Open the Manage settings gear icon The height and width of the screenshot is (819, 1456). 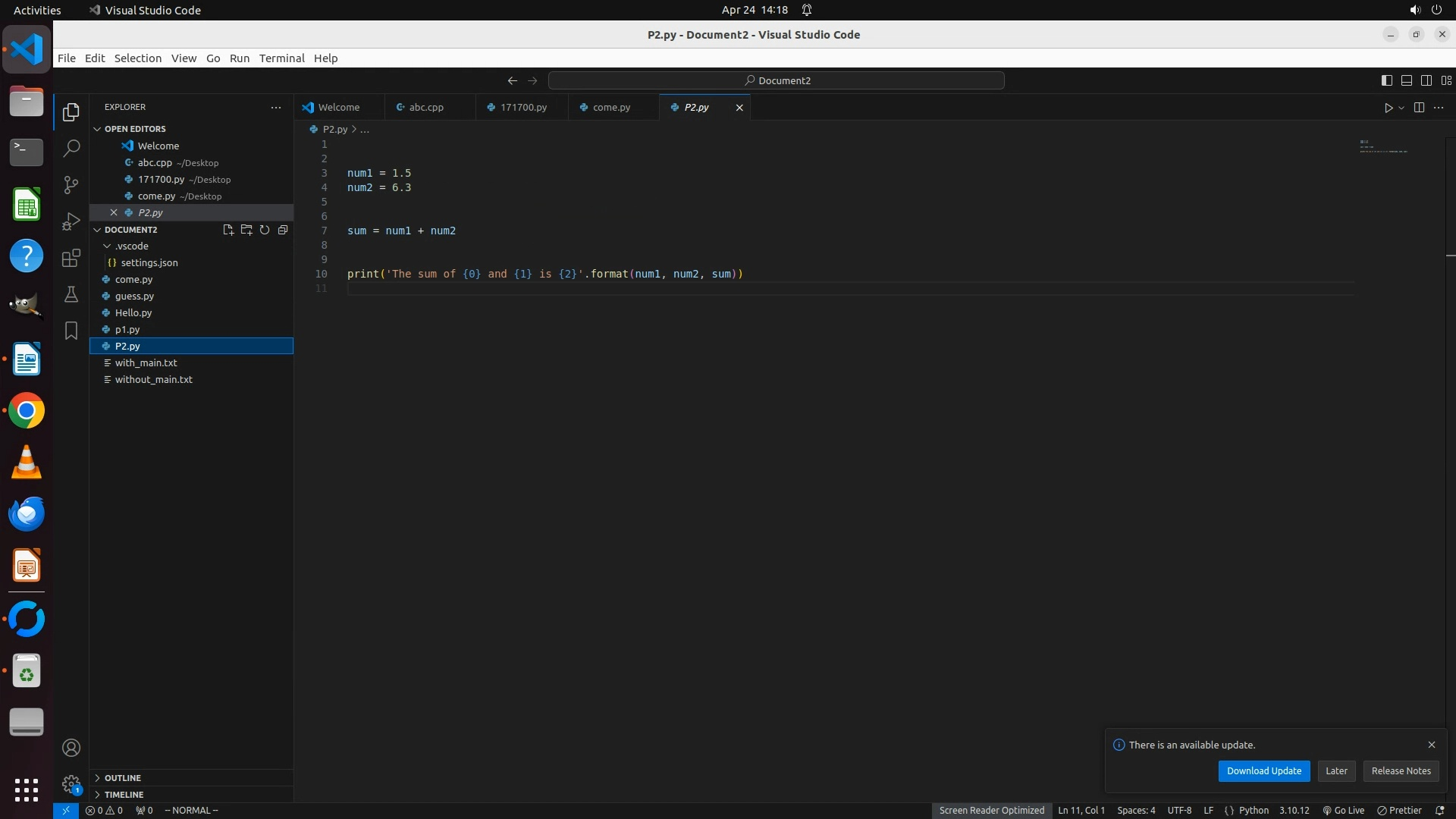click(x=71, y=784)
